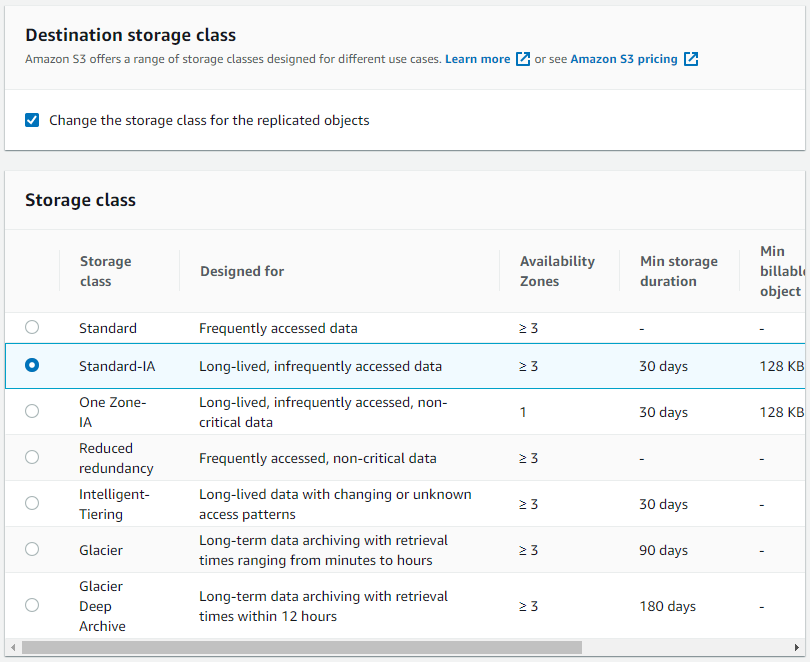This screenshot has width=810, height=662.
Task: Click the Designed for column header
Action: point(240,271)
